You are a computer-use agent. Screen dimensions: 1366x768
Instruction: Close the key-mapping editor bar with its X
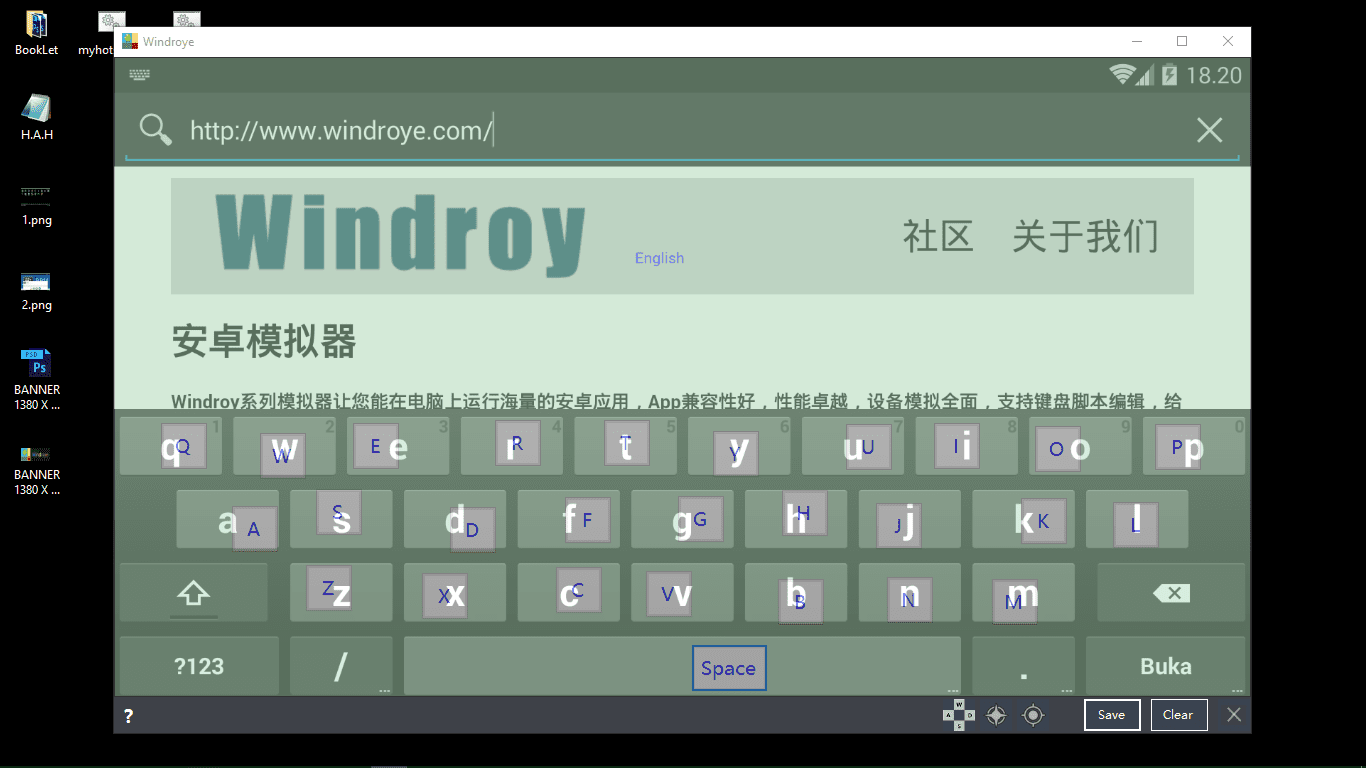click(1234, 714)
